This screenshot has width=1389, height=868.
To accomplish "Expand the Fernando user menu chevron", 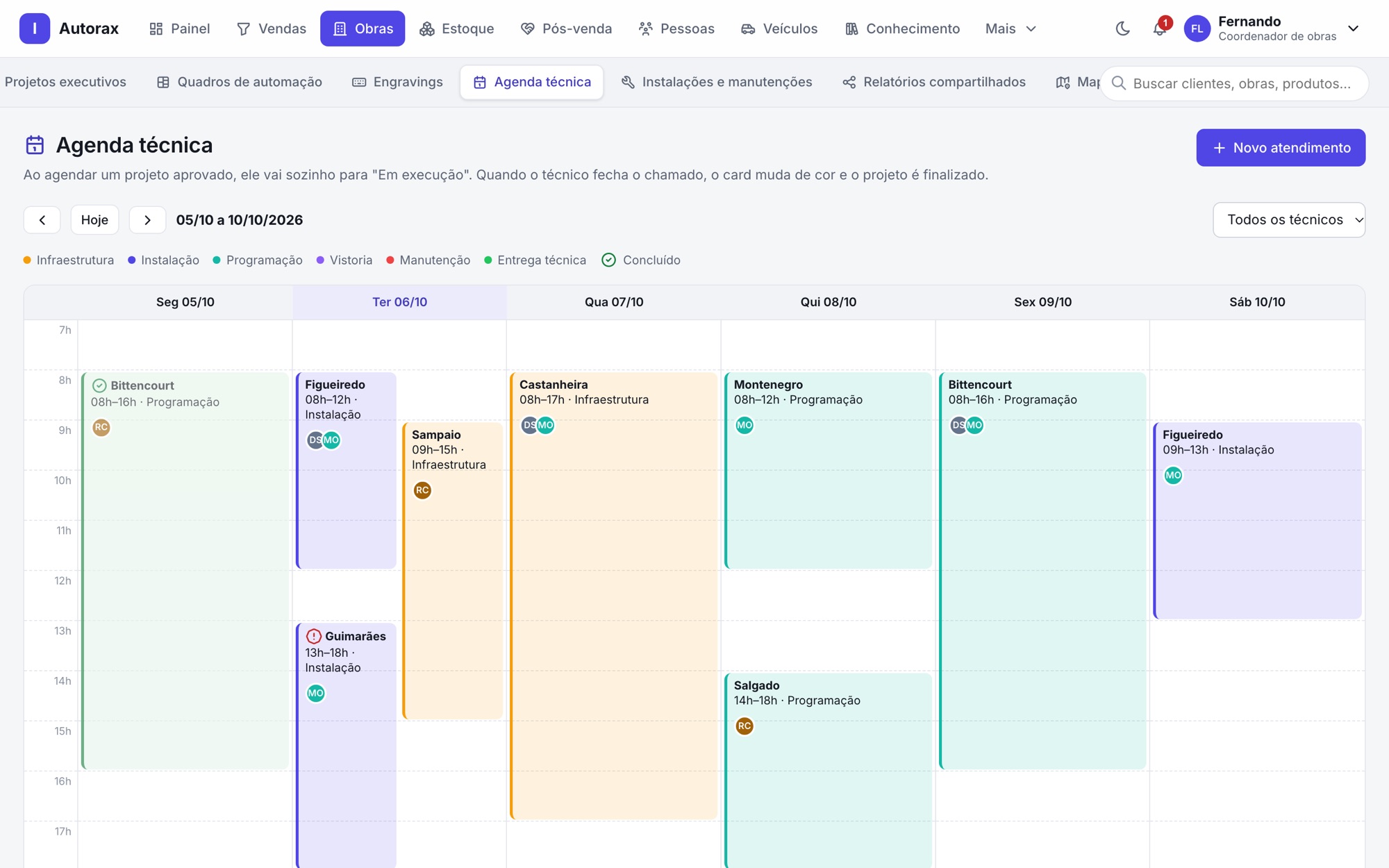I will [x=1353, y=28].
